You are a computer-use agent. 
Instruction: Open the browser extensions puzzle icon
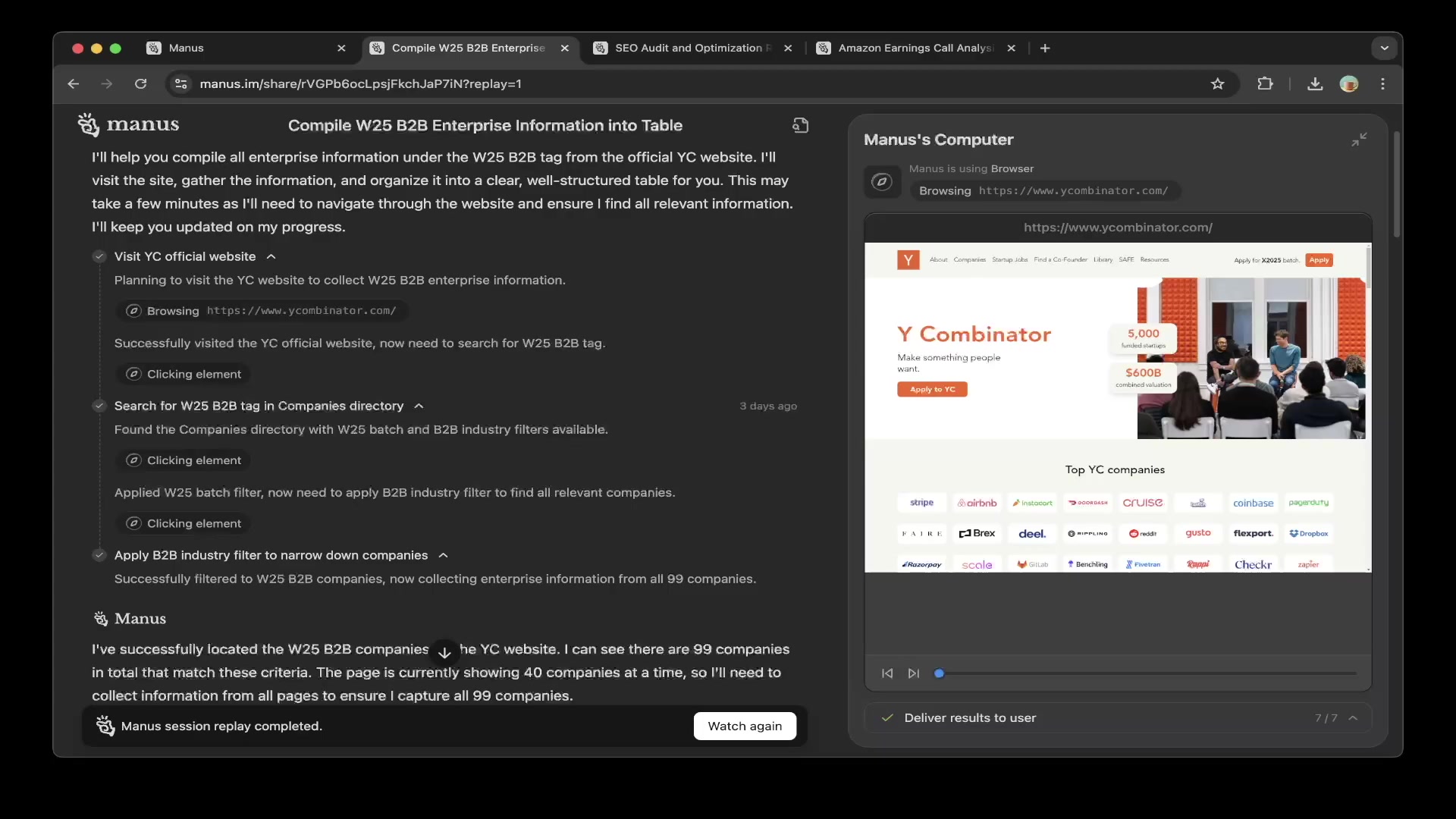coord(1265,84)
